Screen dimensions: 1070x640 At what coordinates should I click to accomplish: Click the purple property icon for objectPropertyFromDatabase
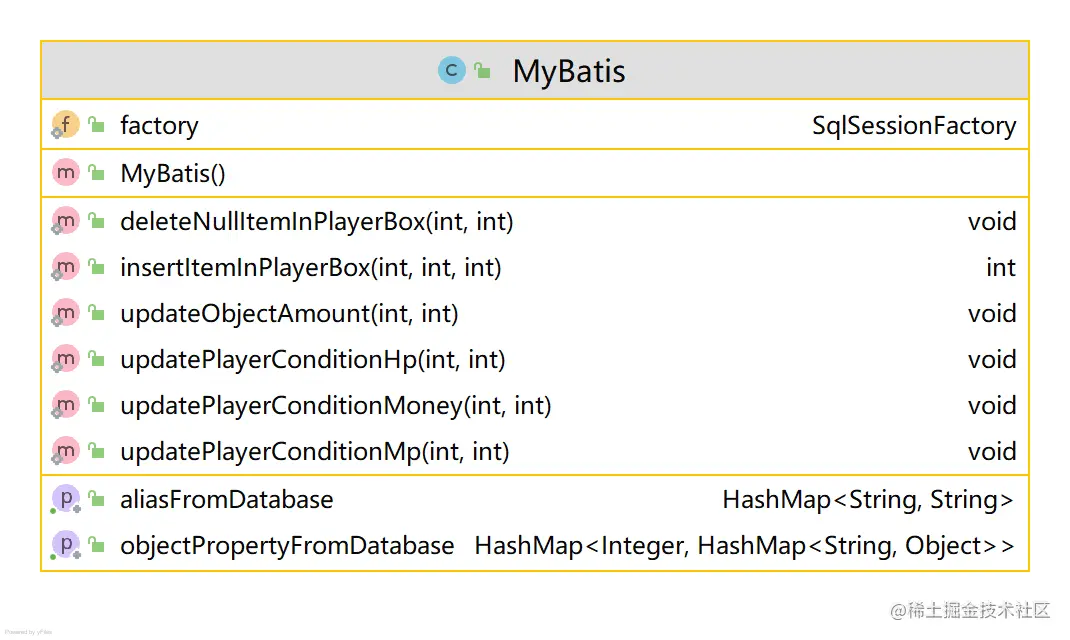point(66,545)
